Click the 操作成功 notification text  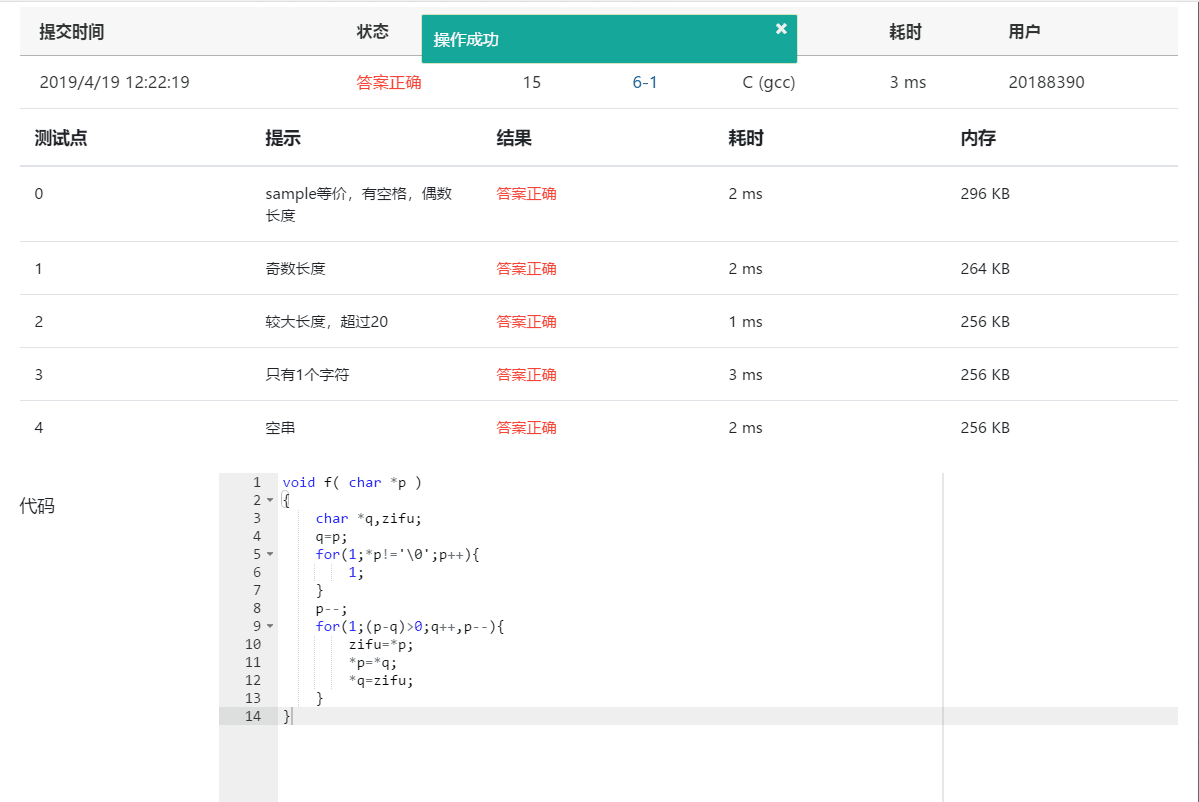tap(466, 40)
